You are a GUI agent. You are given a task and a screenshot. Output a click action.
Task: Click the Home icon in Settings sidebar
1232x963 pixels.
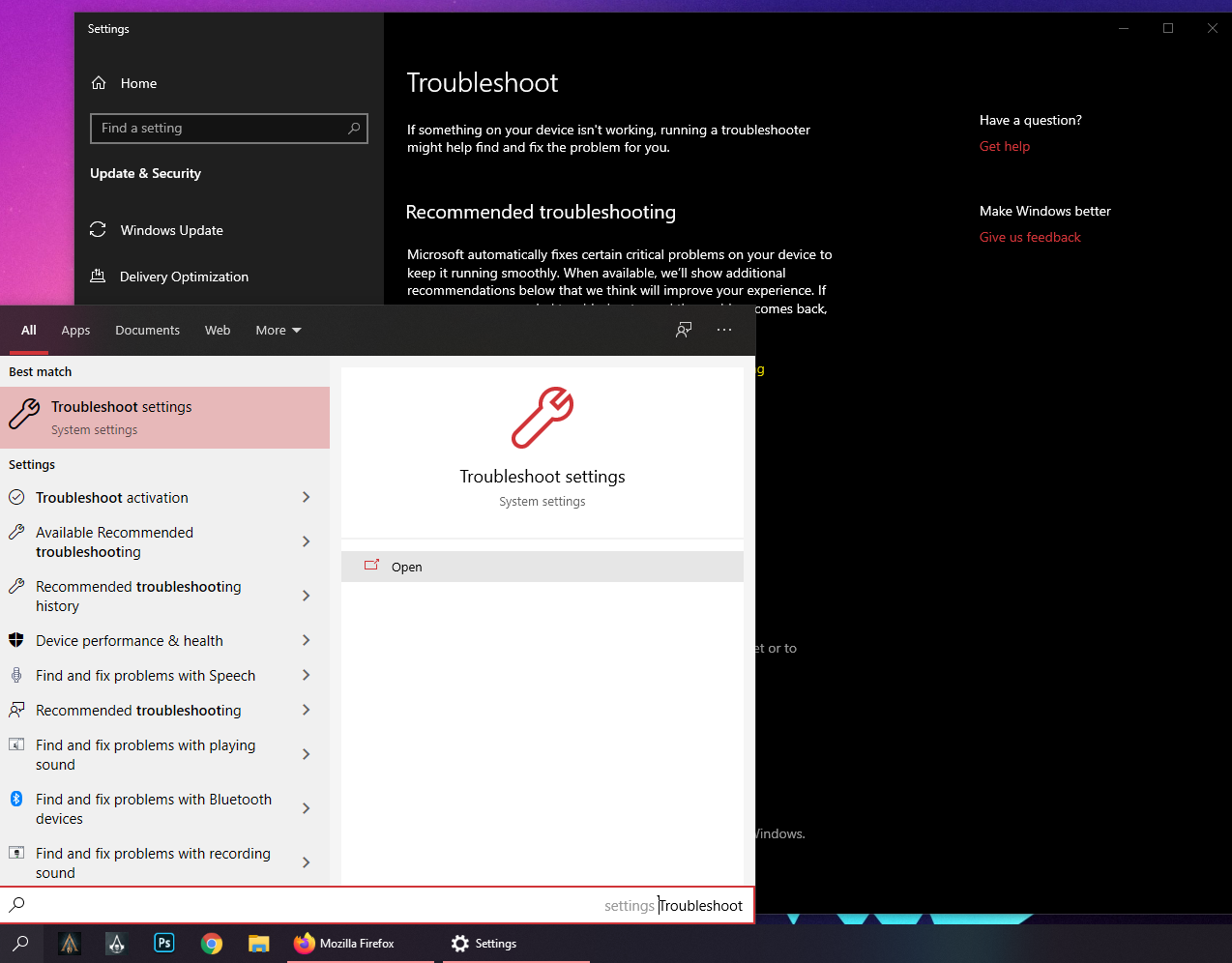tap(99, 83)
